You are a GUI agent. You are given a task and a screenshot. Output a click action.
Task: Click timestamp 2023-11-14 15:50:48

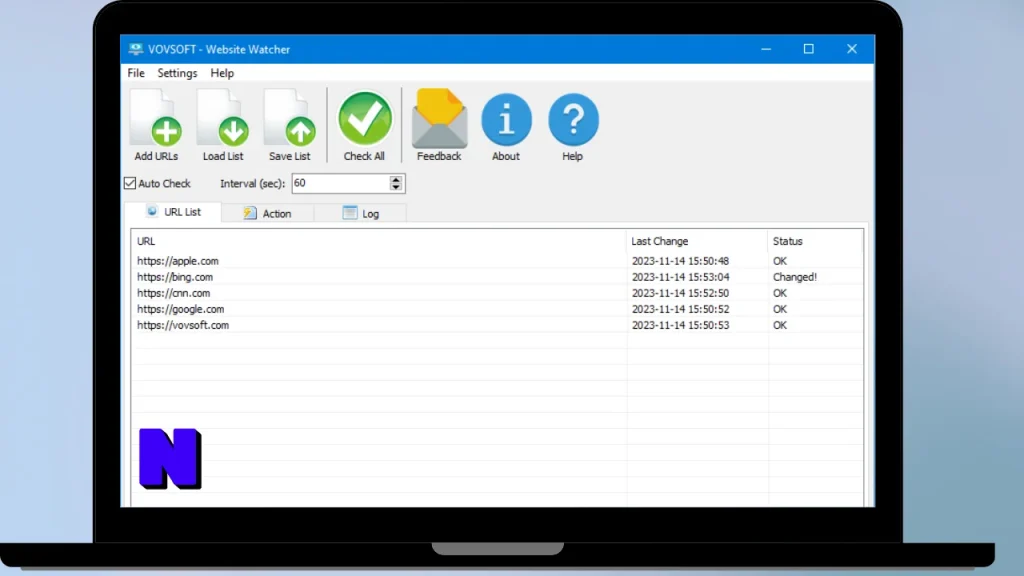(680, 261)
